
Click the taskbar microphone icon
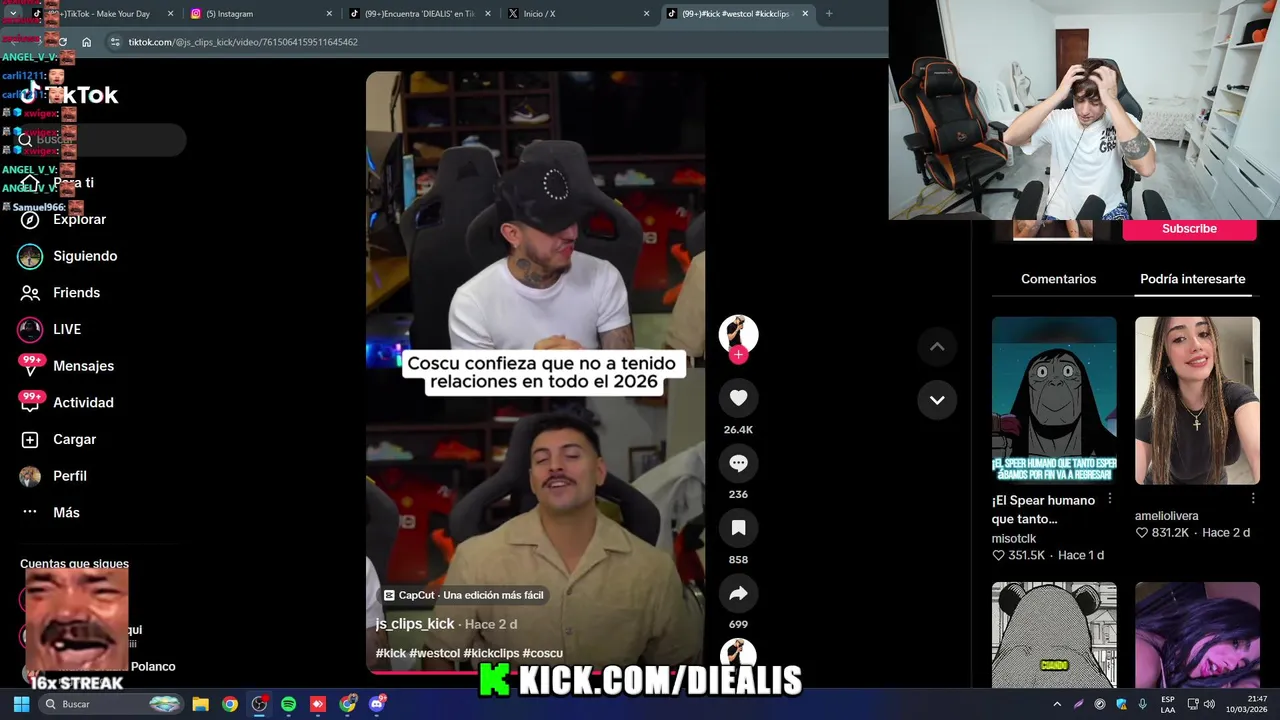[x=1142, y=704]
